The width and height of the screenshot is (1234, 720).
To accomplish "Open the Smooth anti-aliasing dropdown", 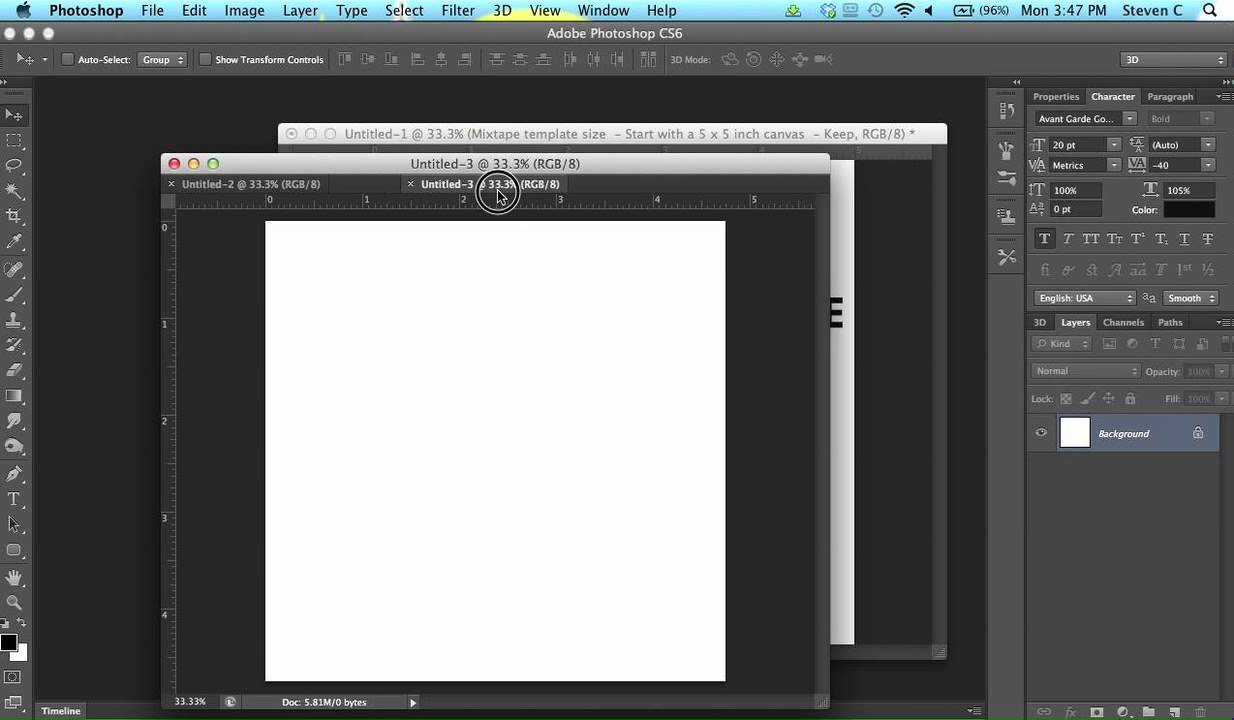I will 1190,298.
